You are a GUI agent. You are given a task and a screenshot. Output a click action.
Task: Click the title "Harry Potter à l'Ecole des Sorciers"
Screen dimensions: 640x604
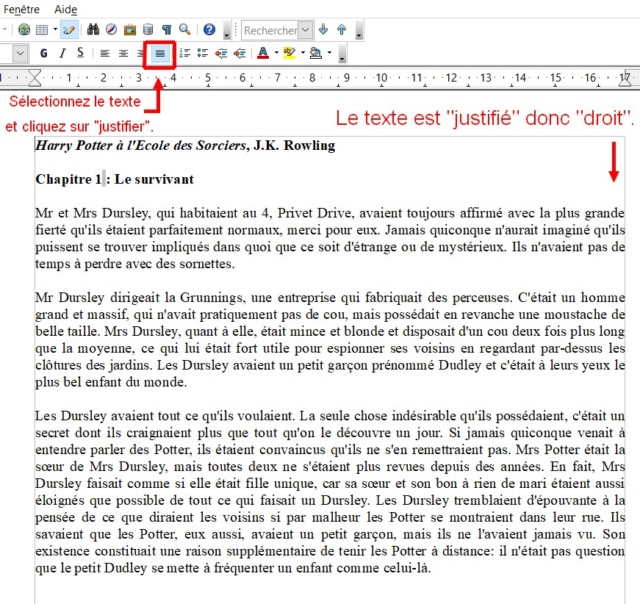141,146
